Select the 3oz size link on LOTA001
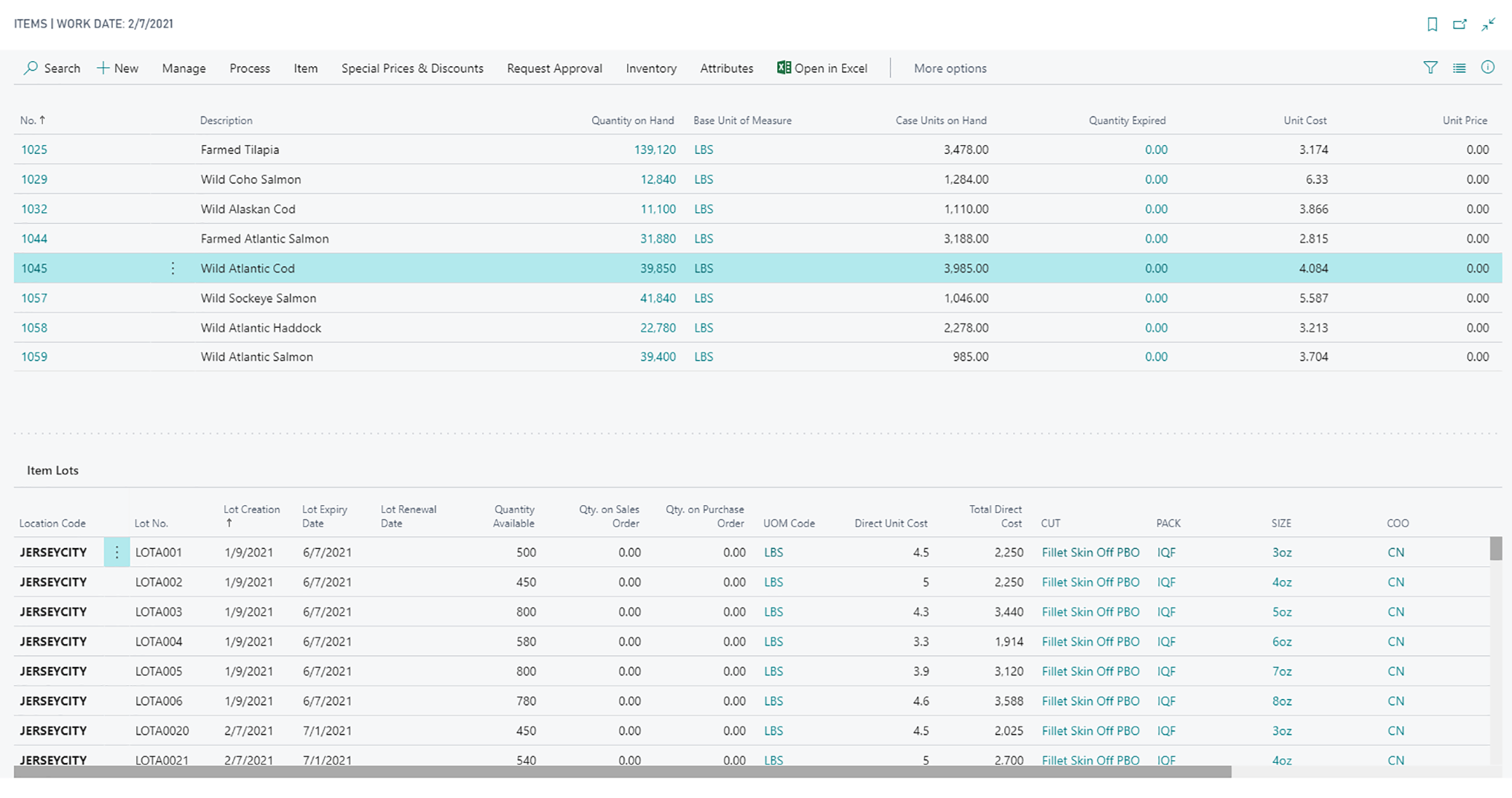 1281,552
